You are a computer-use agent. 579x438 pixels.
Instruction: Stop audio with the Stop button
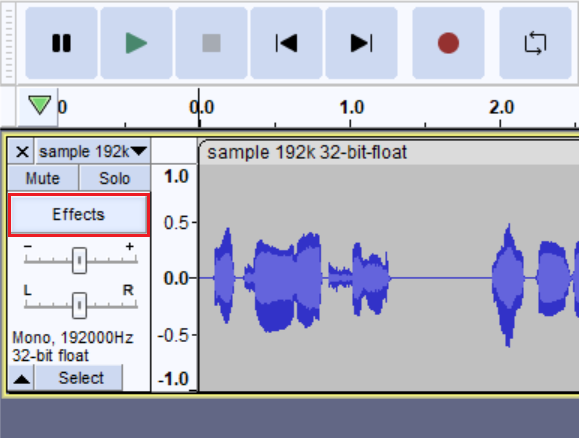pyautogui.click(x=212, y=43)
